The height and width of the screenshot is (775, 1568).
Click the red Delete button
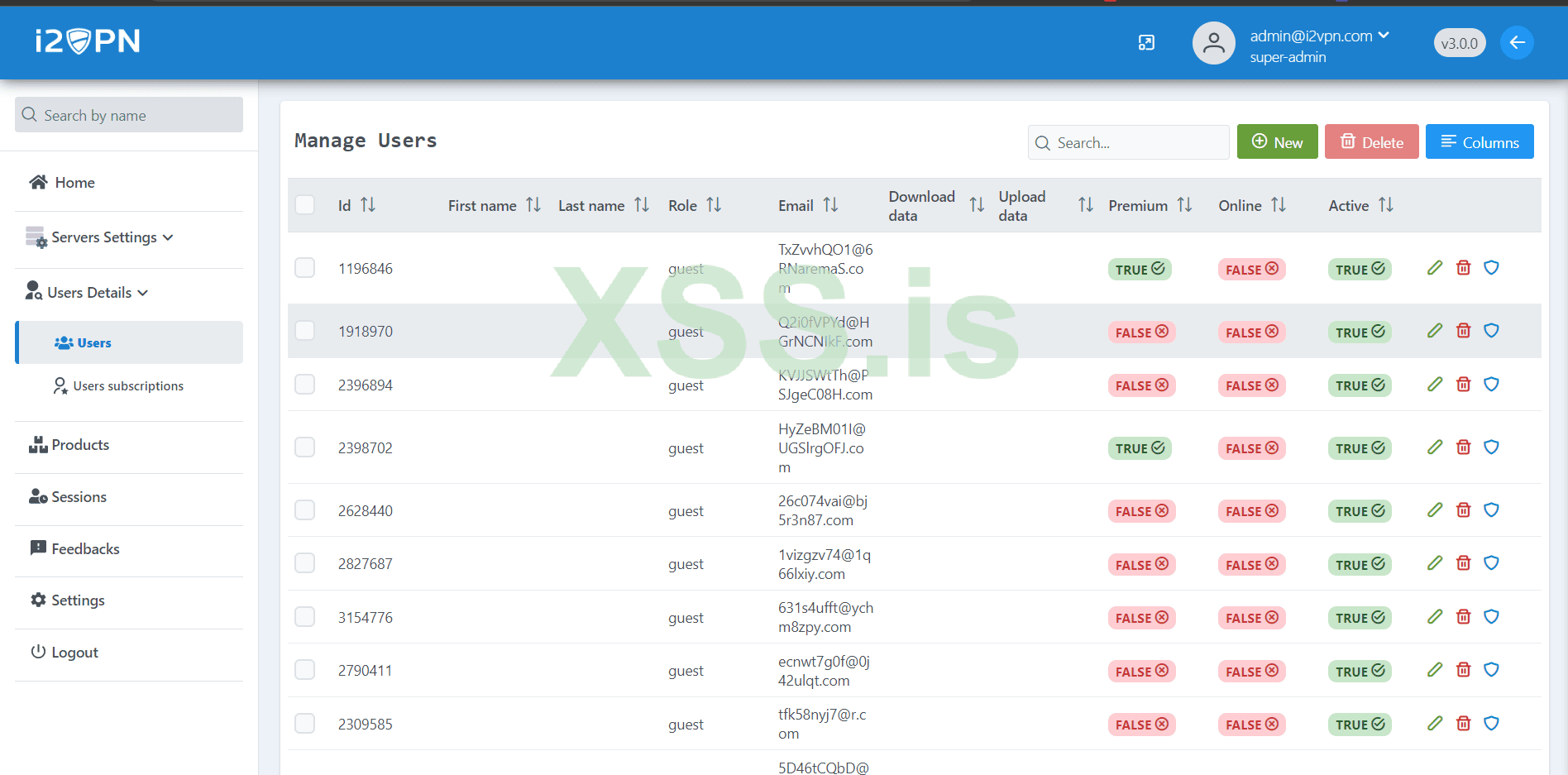click(1371, 141)
